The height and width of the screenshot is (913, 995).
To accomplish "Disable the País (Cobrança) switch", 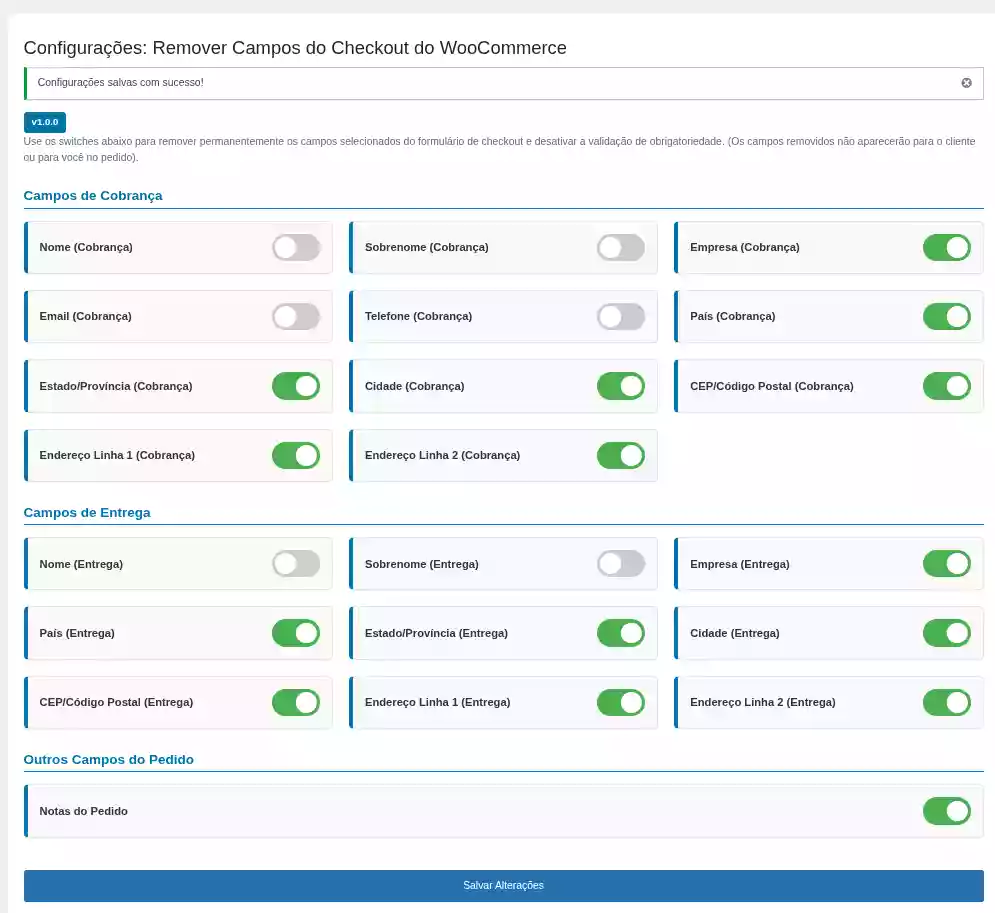I will pos(946,317).
